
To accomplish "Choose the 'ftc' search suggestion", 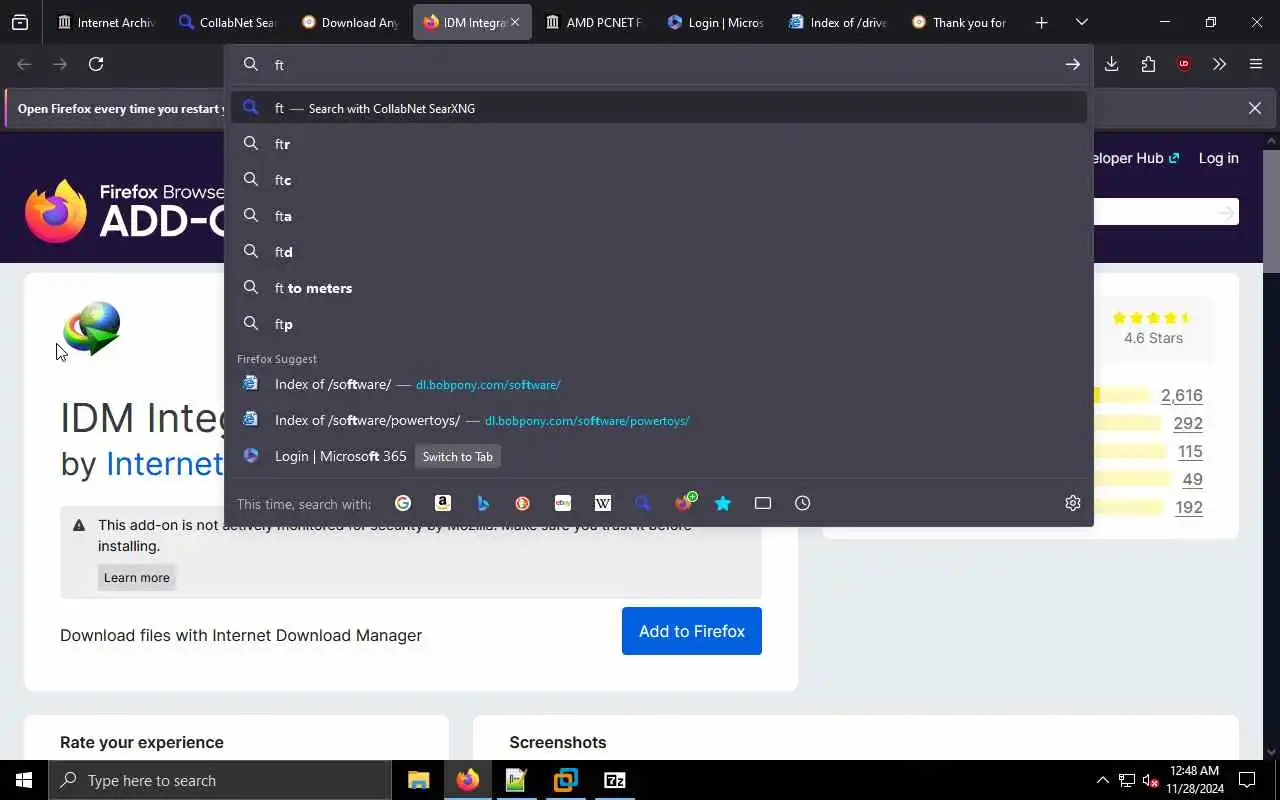I will tap(659, 180).
